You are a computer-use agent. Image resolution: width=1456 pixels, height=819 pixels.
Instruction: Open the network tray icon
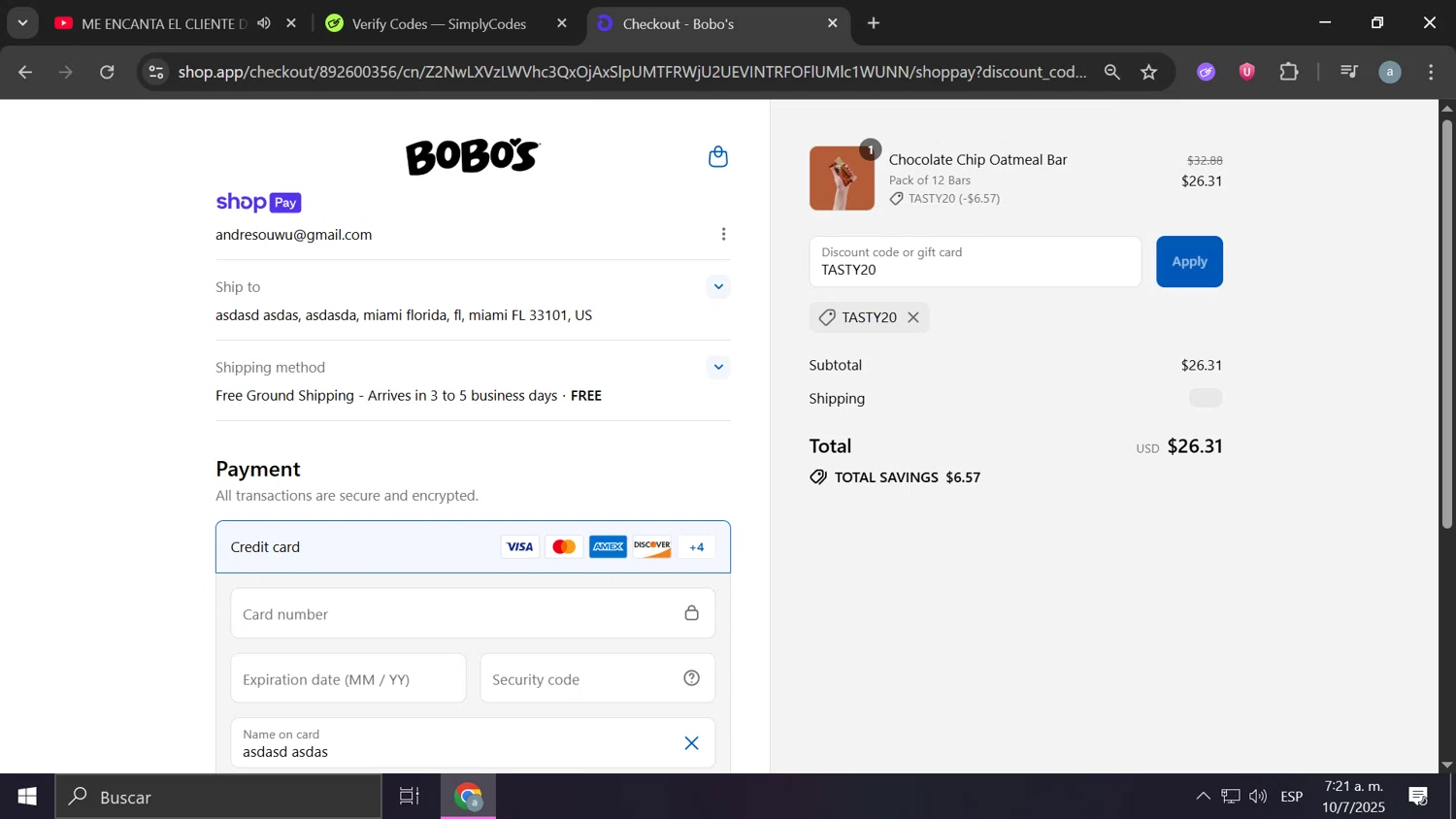click(1231, 797)
